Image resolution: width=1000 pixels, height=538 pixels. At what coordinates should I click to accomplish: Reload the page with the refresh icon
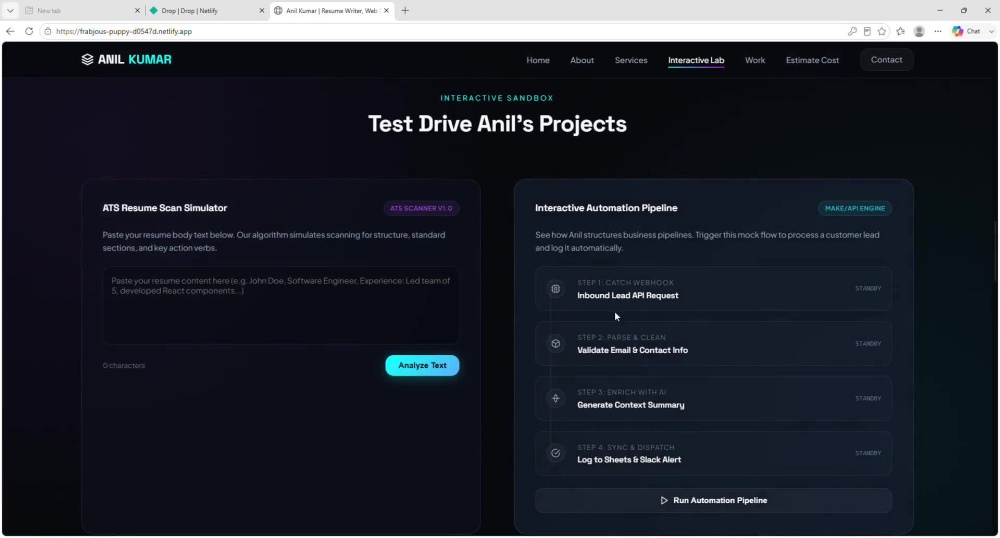[29, 31]
